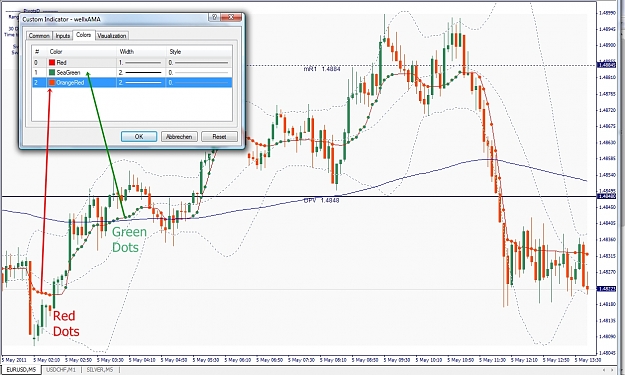This screenshot has height=375, width=625.
Task: Switch to the Common tab
Action: click(39, 36)
